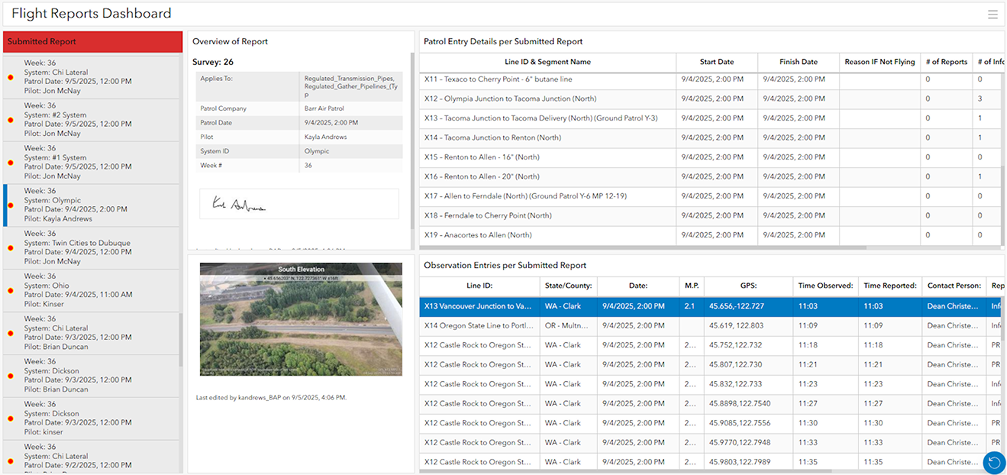Image resolution: width=1007 pixels, height=475 pixels.
Task: Select X13 Tacoma Junction to Tacoma Delivery row
Action: point(709,118)
